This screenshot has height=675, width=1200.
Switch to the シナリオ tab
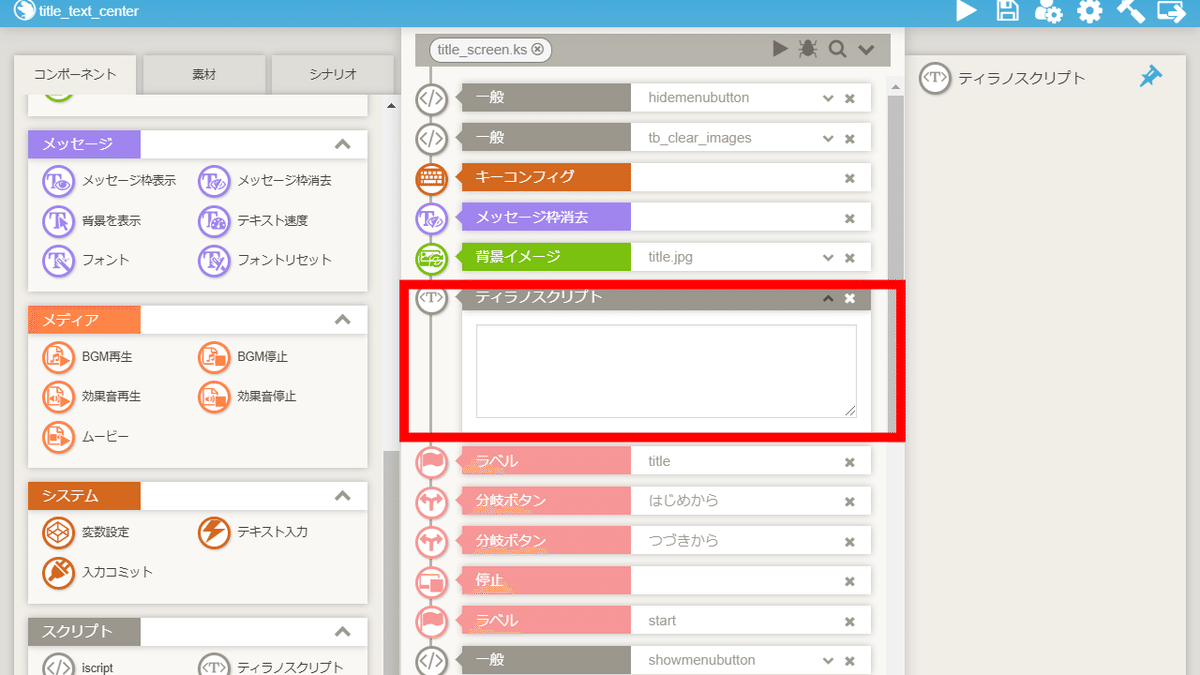pyautogui.click(x=332, y=75)
